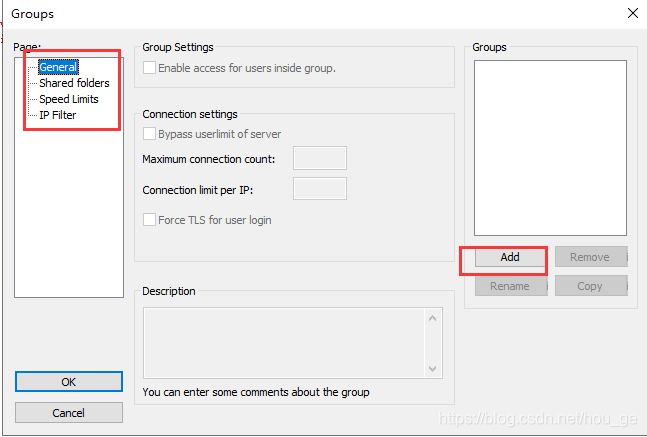Click the empty Groups list box
Image resolution: width=647 pixels, height=437 pixels.
[550, 148]
